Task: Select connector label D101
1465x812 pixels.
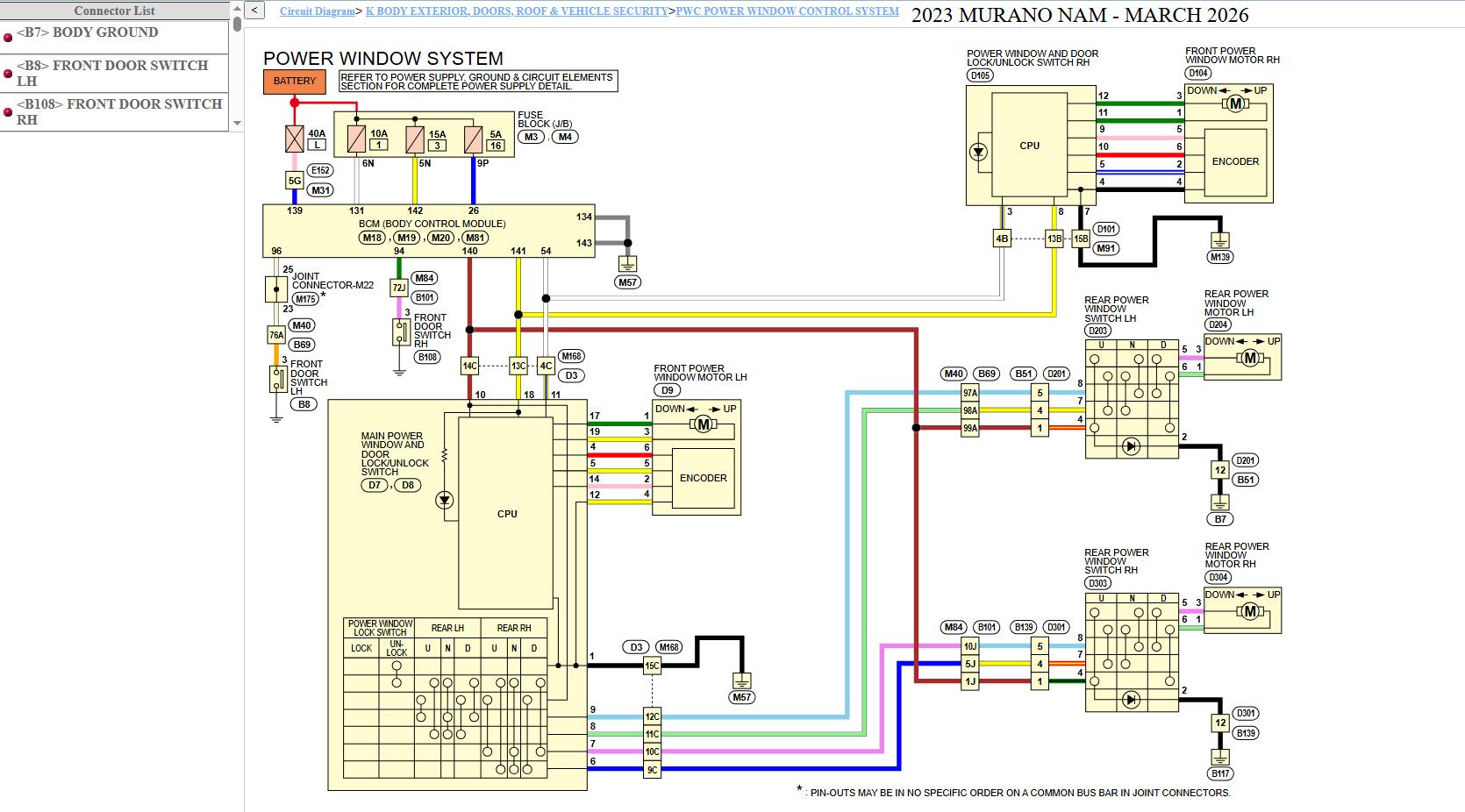Action: click(x=1106, y=230)
